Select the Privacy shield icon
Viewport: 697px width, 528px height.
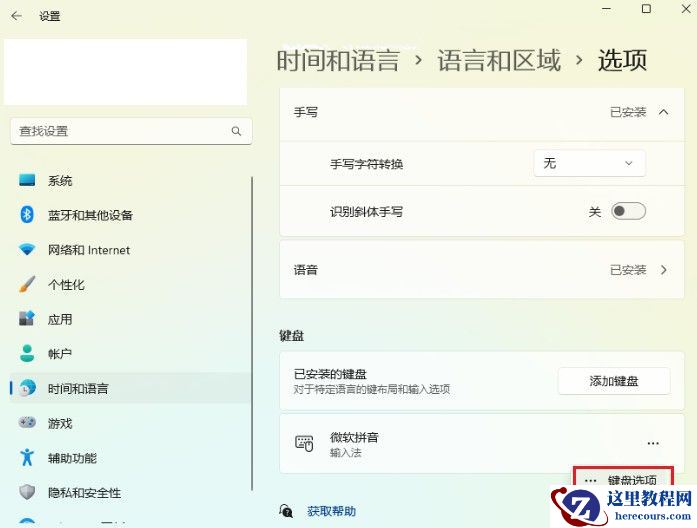tap(27, 492)
